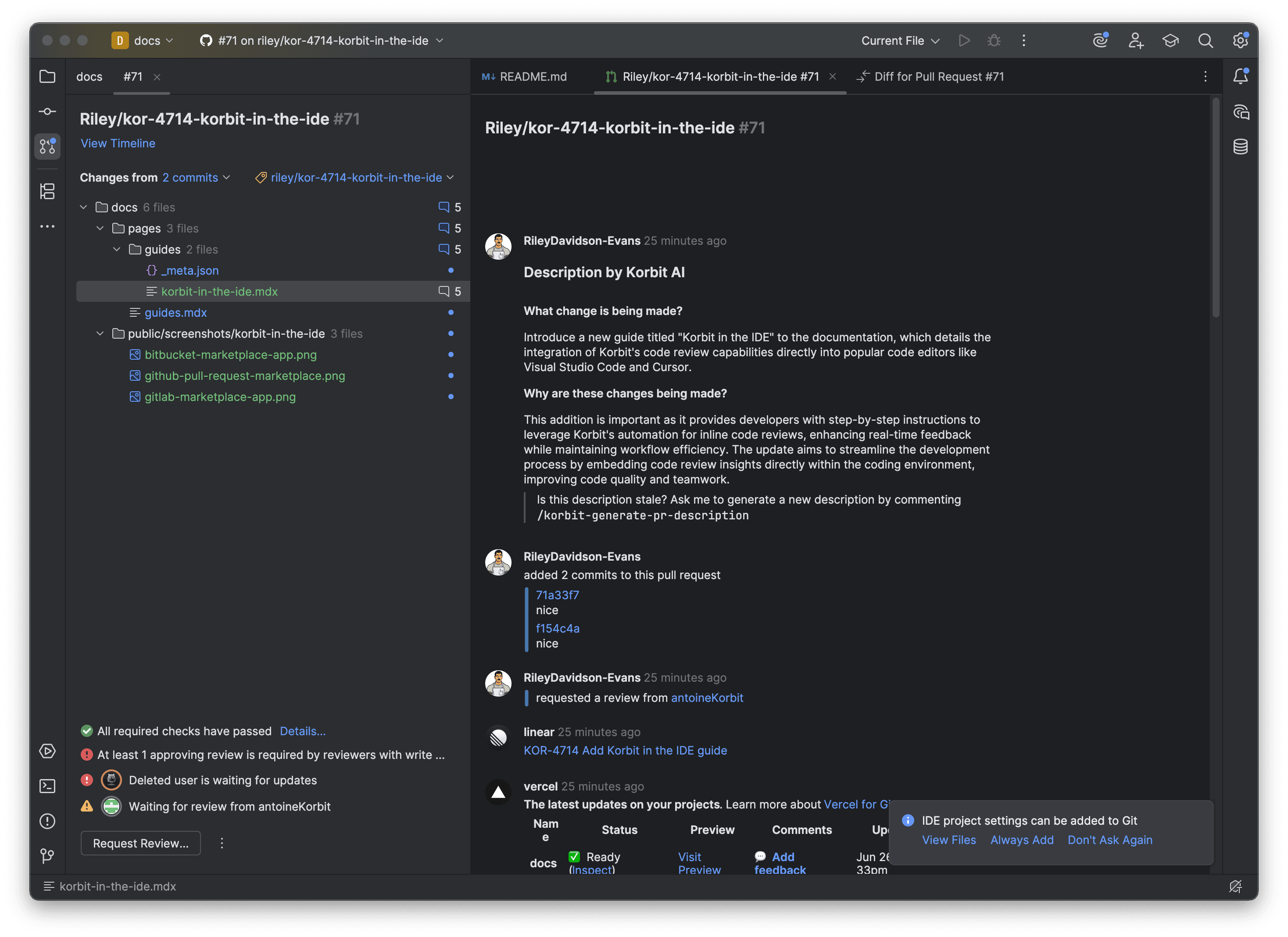
Task: Open the Database tool window icon
Action: click(x=1241, y=147)
